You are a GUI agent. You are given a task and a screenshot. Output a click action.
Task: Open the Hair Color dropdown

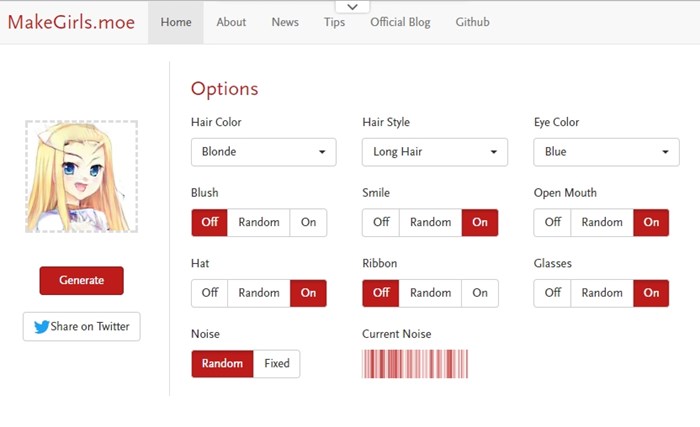(263, 152)
